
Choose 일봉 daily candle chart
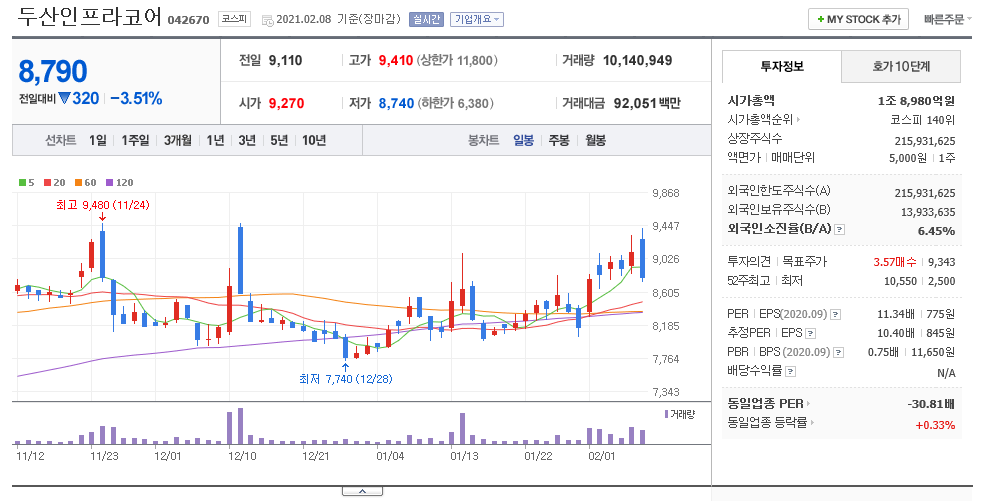[x=524, y=141]
